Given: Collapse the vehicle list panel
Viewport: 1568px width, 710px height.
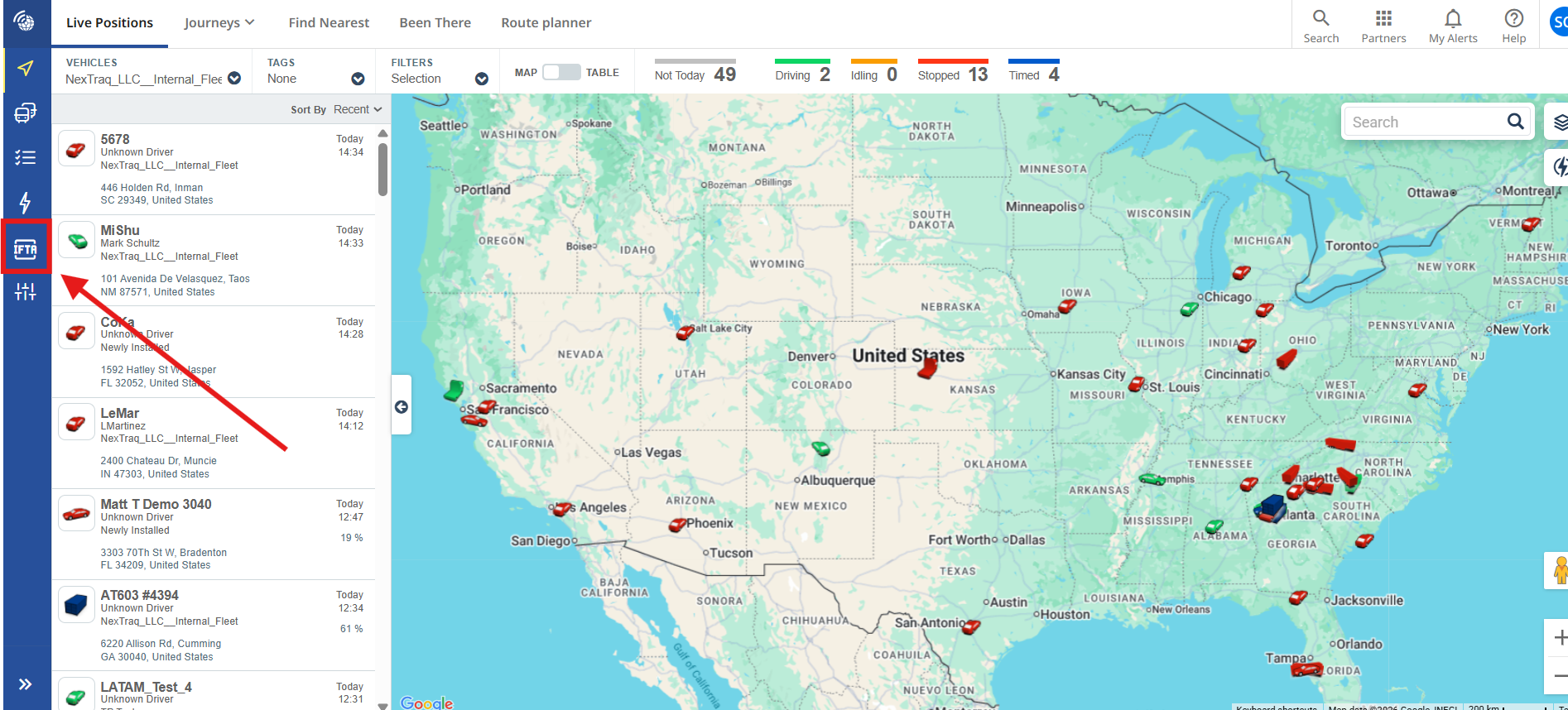Looking at the screenshot, I should [402, 406].
